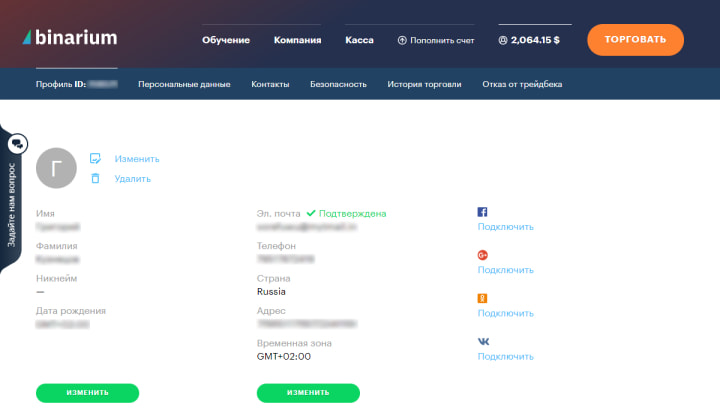Screen dimensions: 720x413
Task: Click the Binarium logo
Action: pyautogui.click(x=69, y=39)
